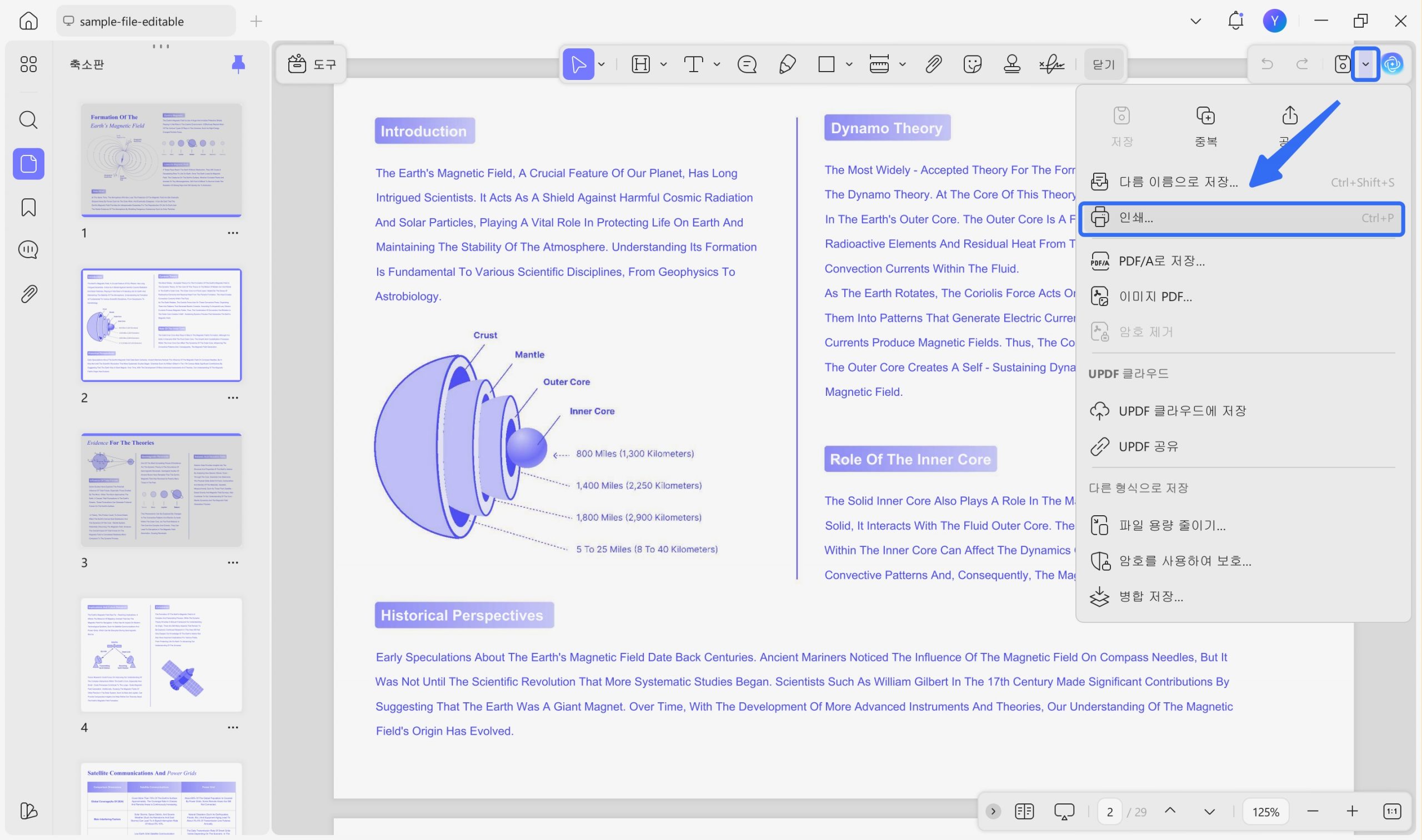Click the notification bell icon
Screen dimensions: 1422x840
[x=1235, y=21]
